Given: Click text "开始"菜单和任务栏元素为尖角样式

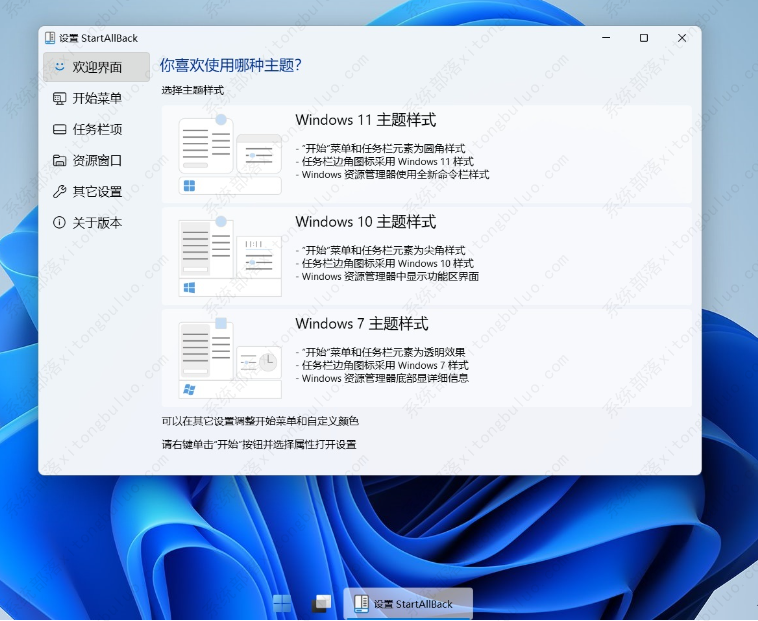Looking at the screenshot, I should tap(383, 251).
